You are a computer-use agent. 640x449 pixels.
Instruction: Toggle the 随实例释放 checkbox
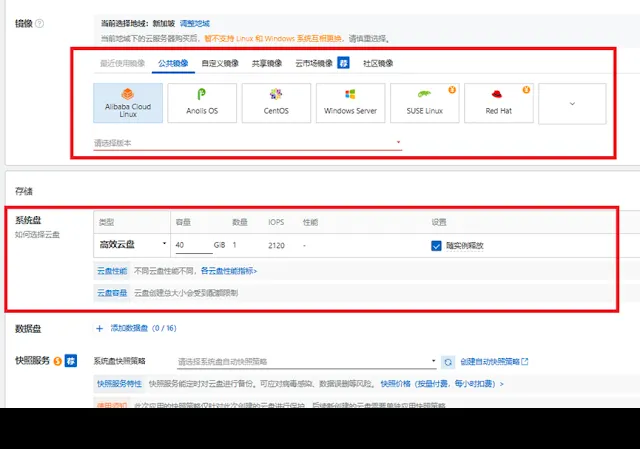coord(436,246)
